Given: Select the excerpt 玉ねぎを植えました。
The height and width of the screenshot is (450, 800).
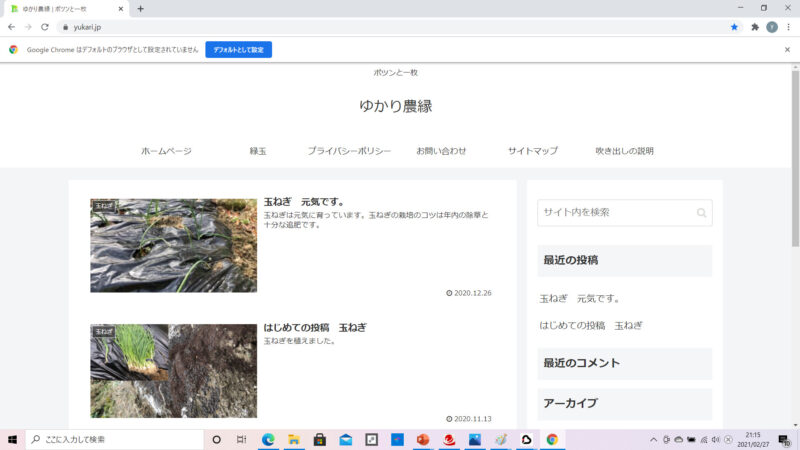Looking at the screenshot, I should (x=300, y=341).
